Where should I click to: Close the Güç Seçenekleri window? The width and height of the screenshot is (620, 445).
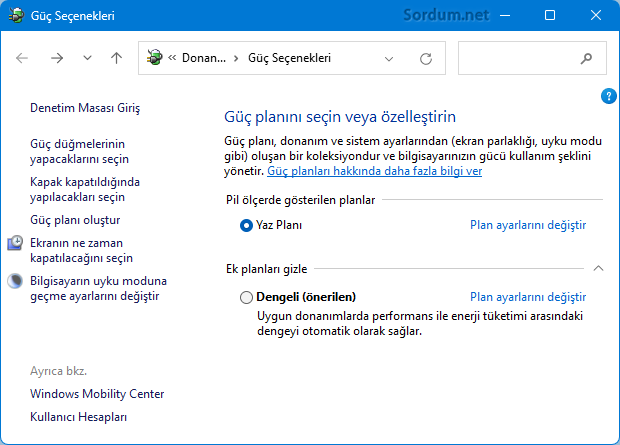(x=595, y=15)
